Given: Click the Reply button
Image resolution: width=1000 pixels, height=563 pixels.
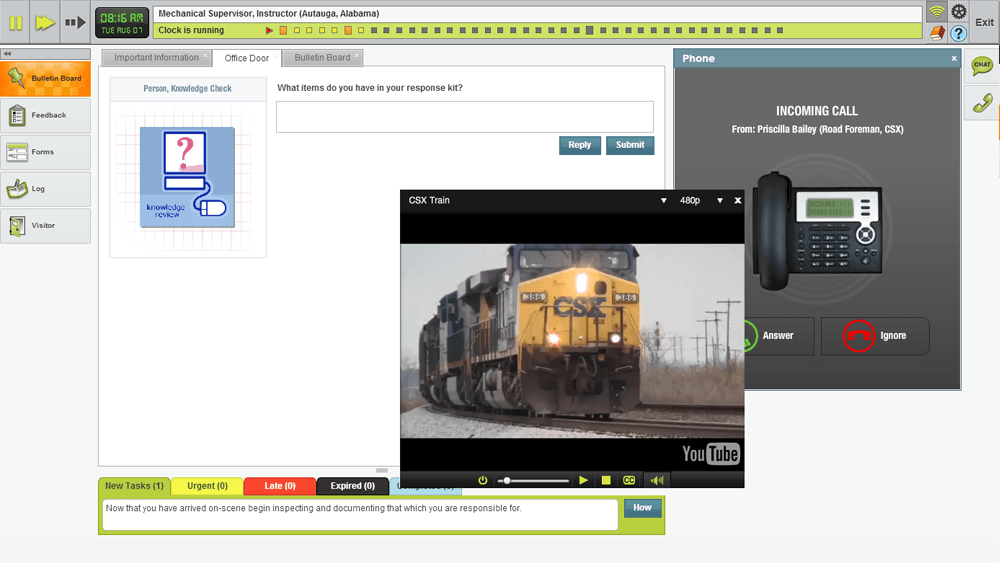Looking at the screenshot, I should coord(580,145).
